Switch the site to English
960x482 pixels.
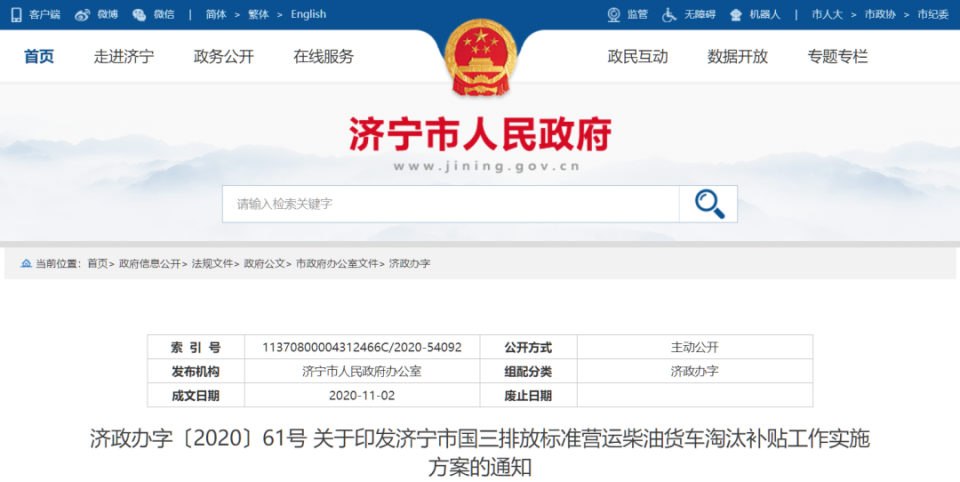tap(308, 15)
